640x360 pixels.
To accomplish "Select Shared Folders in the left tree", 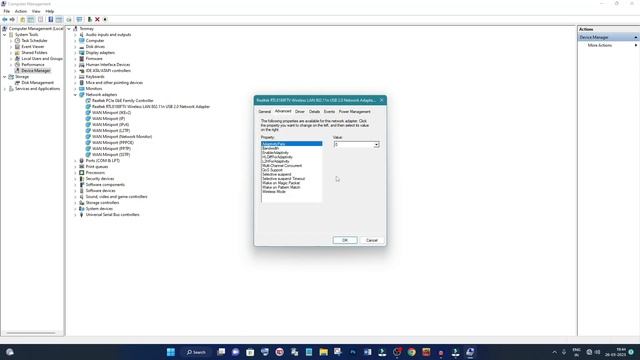I will 34,53.
